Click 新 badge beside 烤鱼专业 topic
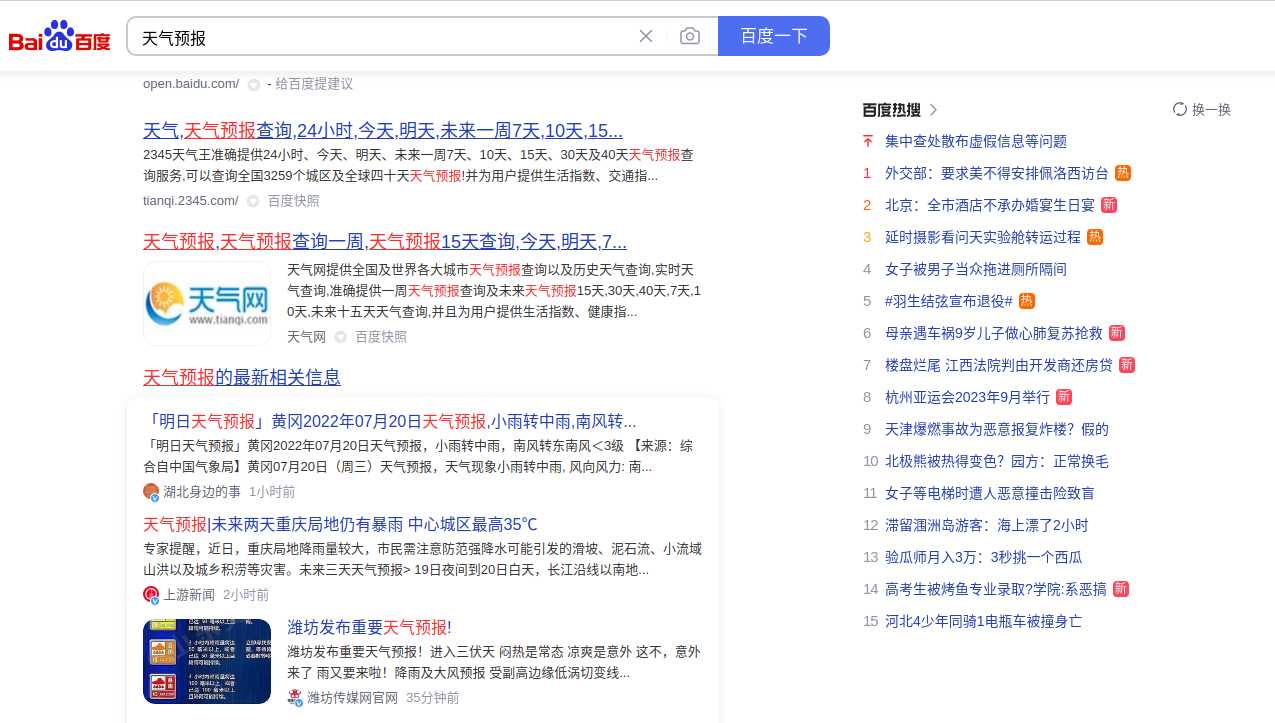1275x723 pixels. click(x=1121, y=589)
